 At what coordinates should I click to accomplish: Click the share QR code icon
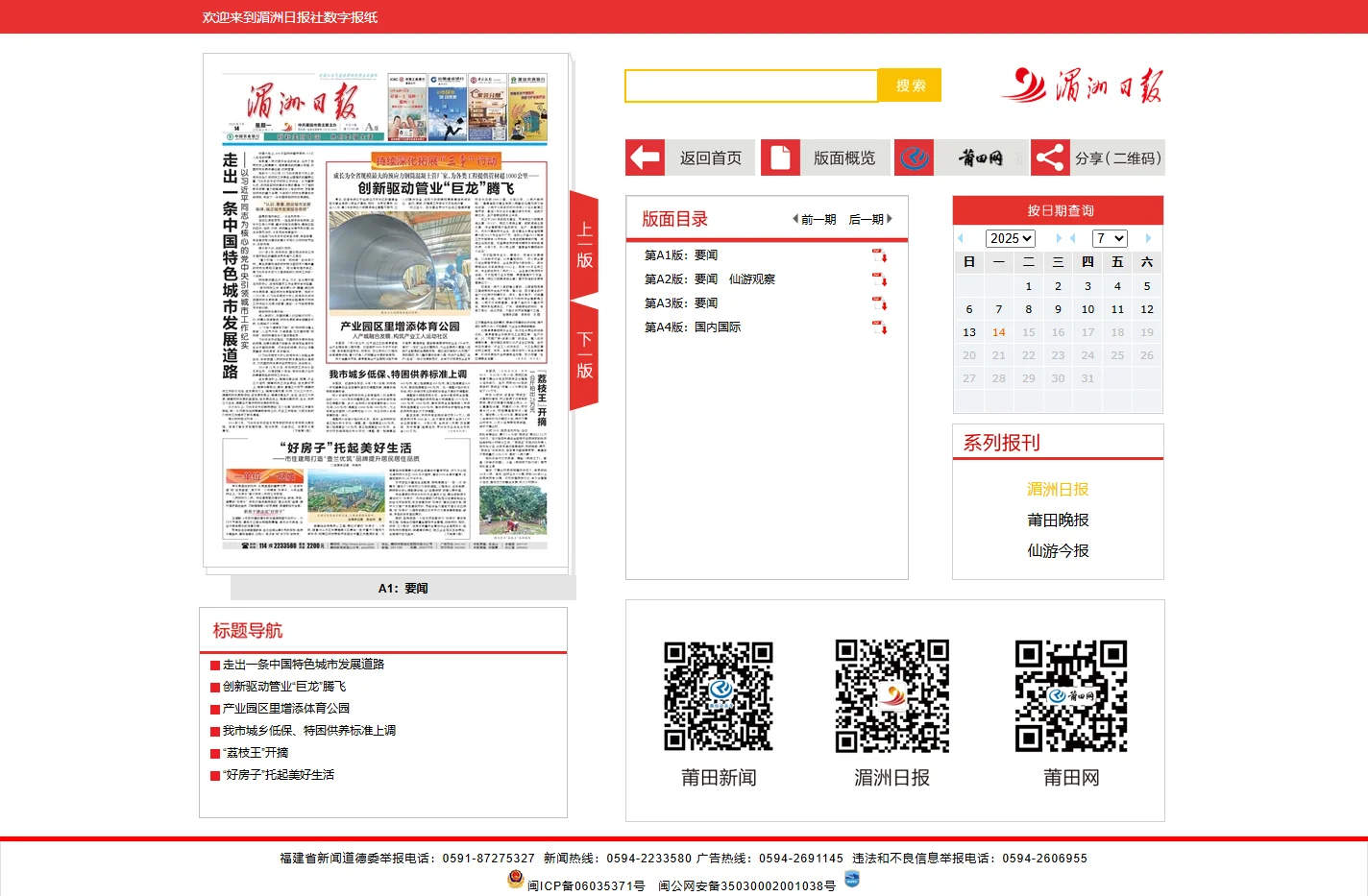[x=1050, y=157]
